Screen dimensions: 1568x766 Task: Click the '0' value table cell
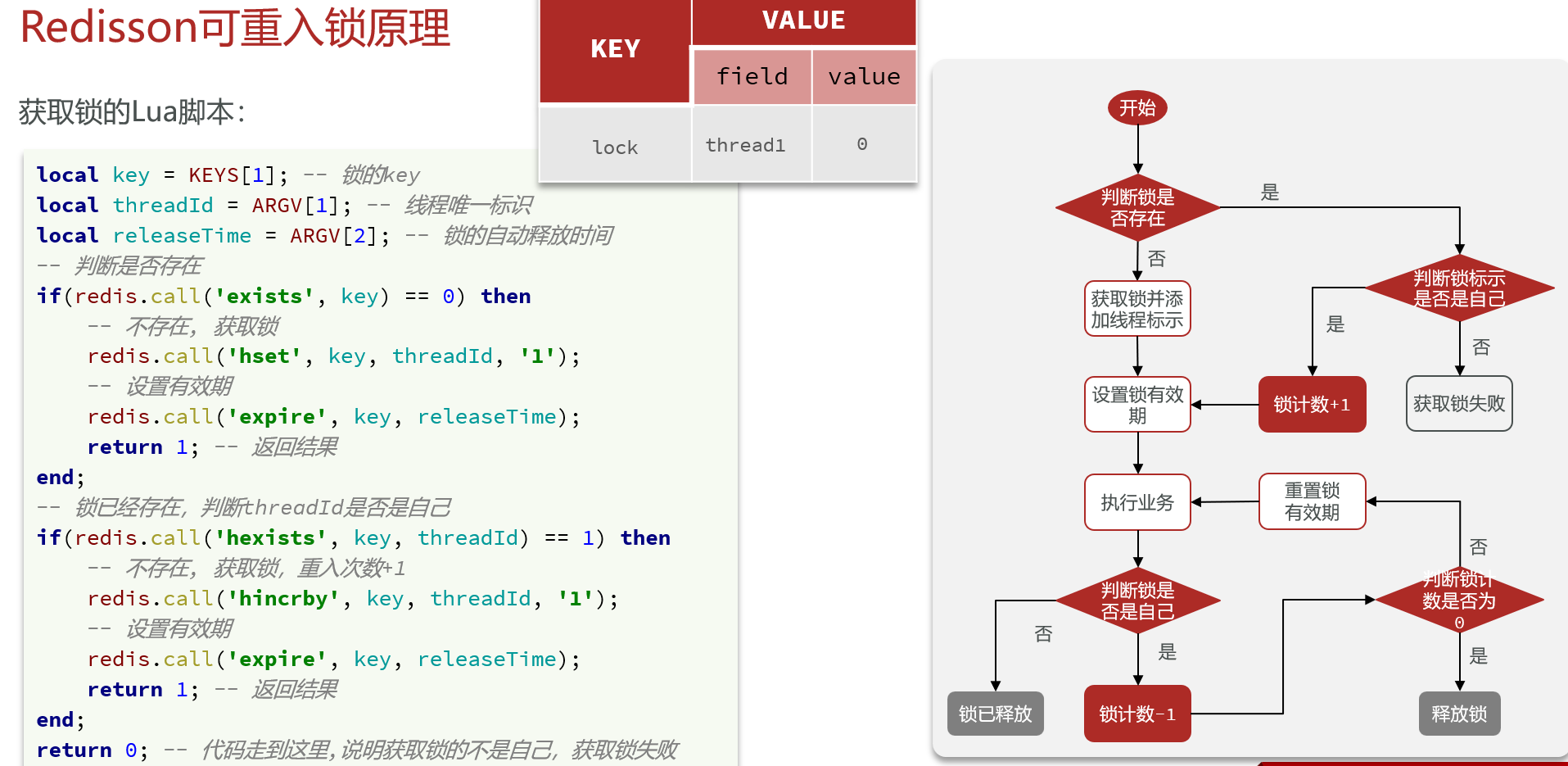863,145
